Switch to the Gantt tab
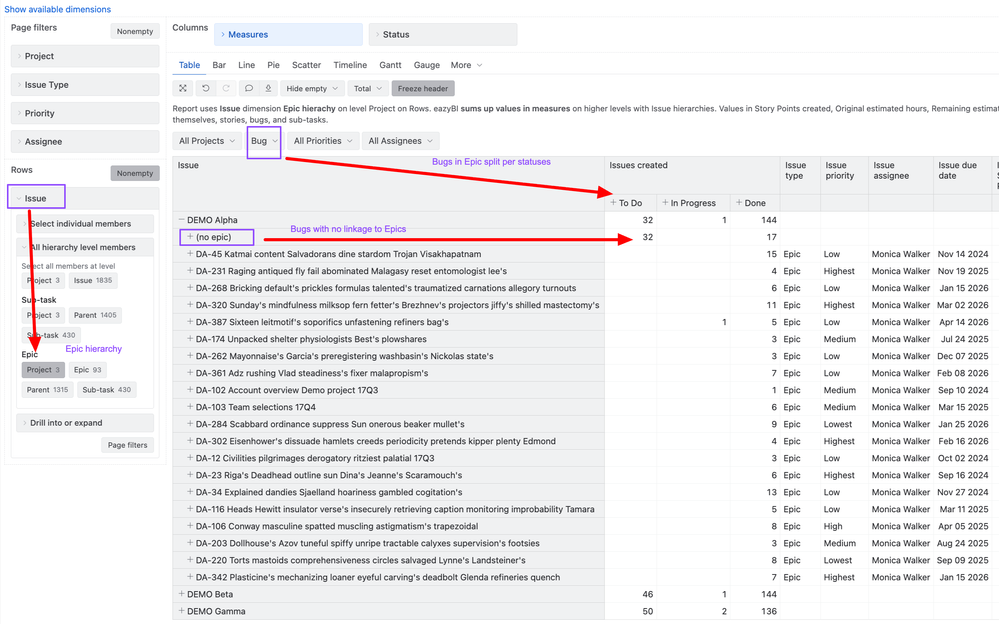This screenshot has height=624, width=999. click(x=391, y=65)
